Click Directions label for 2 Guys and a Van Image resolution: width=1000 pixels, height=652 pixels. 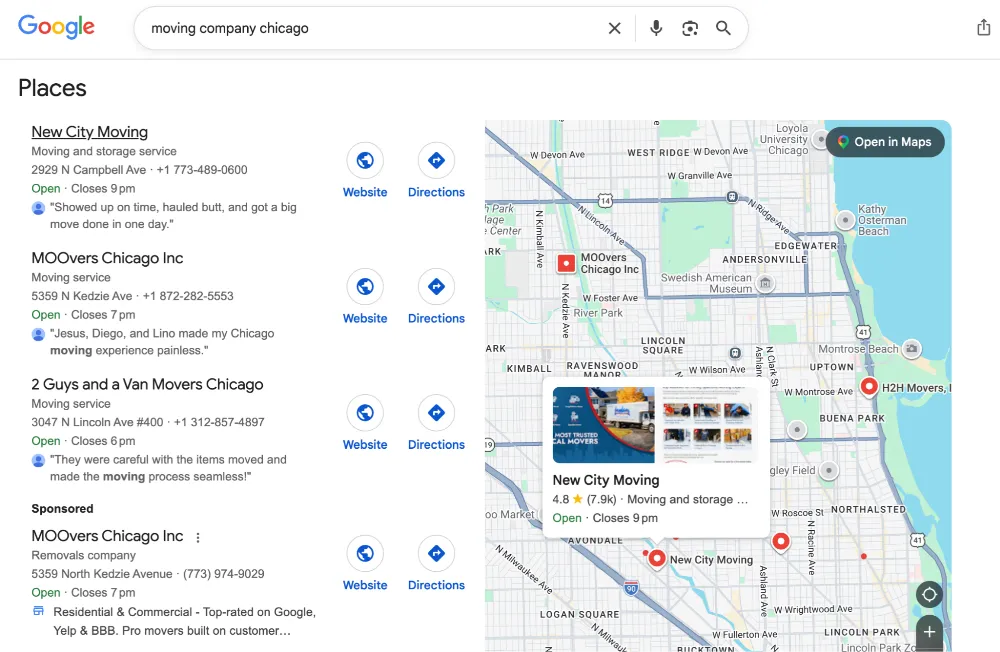436,445
